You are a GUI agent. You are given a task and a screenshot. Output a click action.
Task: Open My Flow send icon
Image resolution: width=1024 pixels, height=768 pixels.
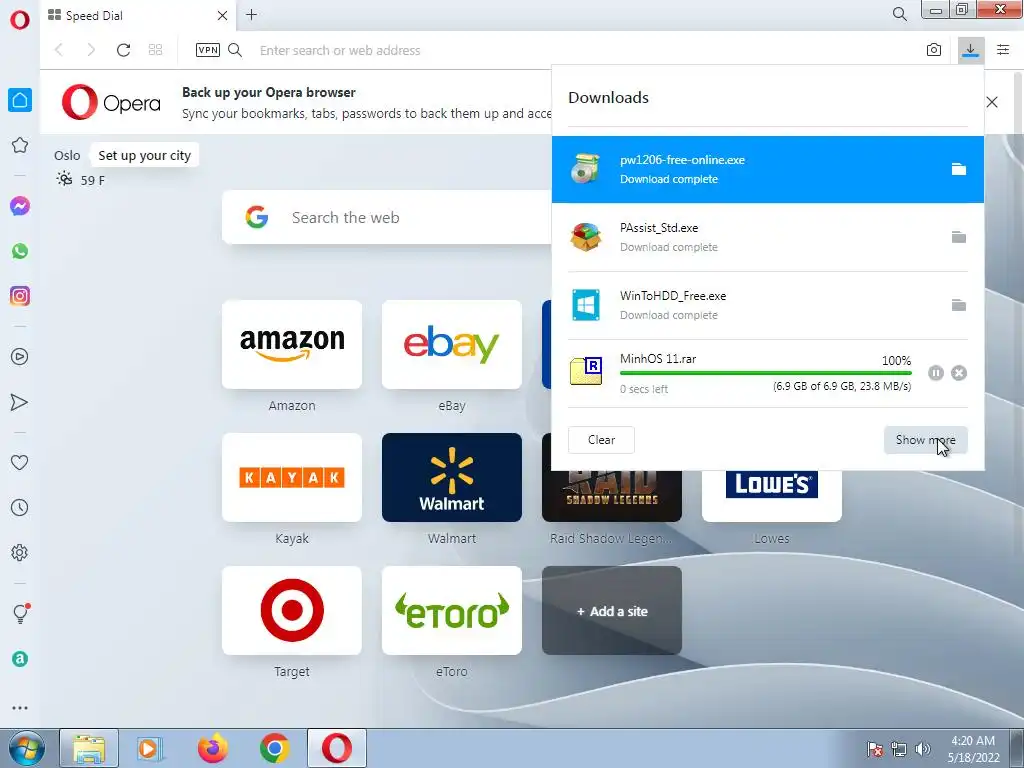20,402
